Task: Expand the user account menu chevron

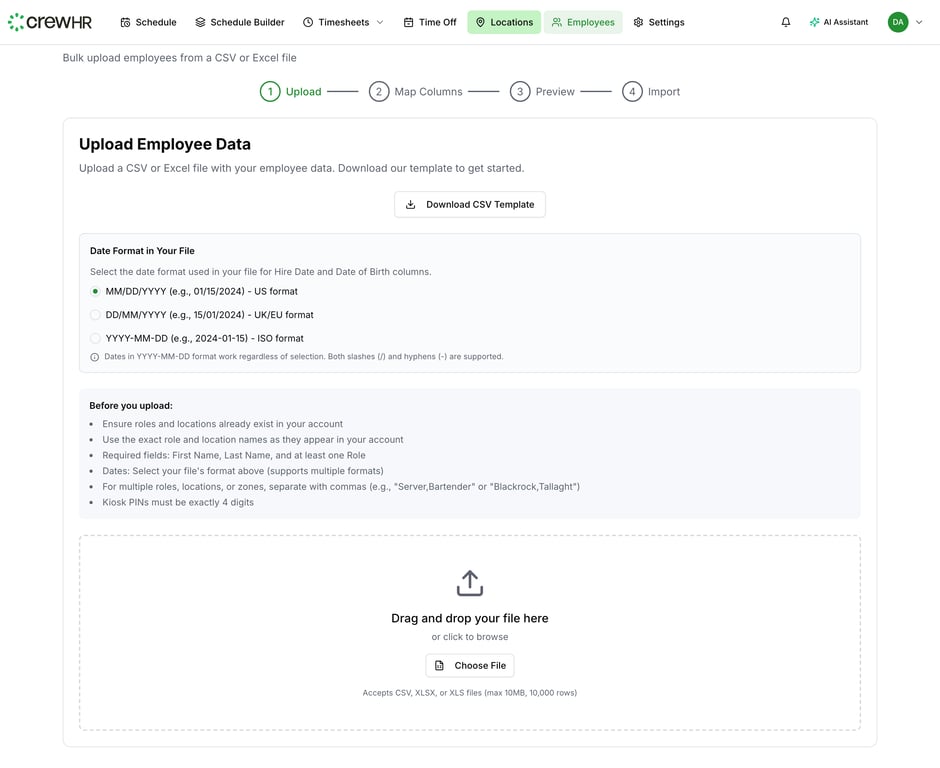Action: click(919, 22)
